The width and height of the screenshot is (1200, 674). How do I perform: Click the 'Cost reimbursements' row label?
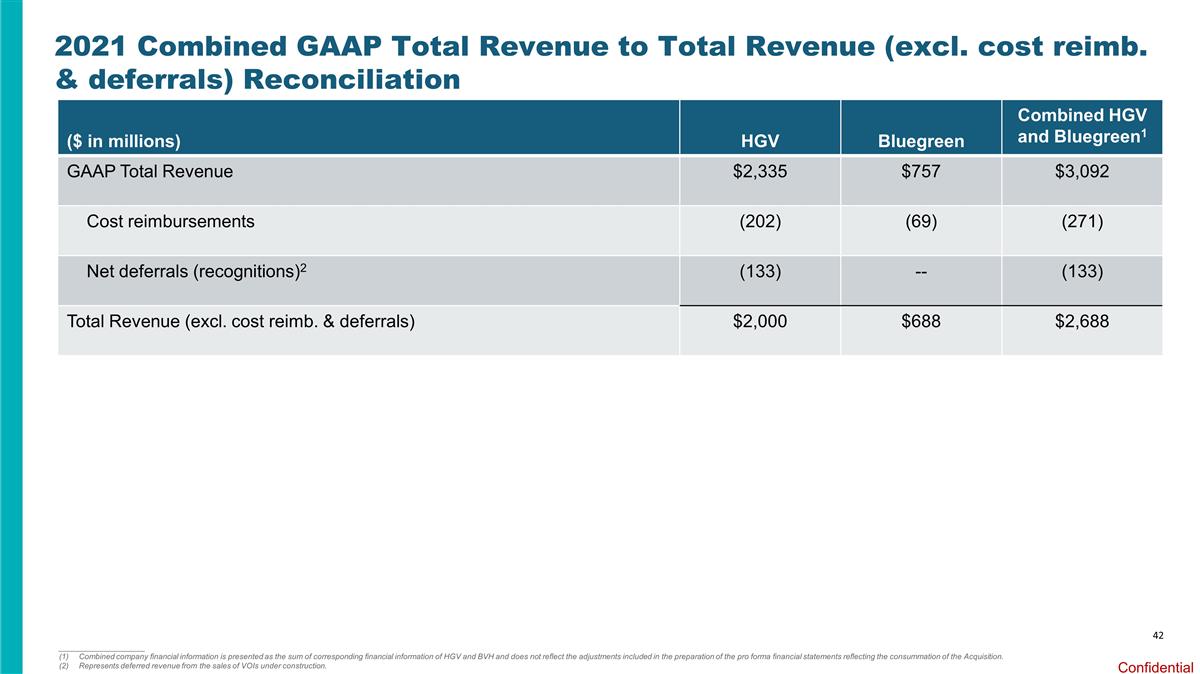point(170,221)
